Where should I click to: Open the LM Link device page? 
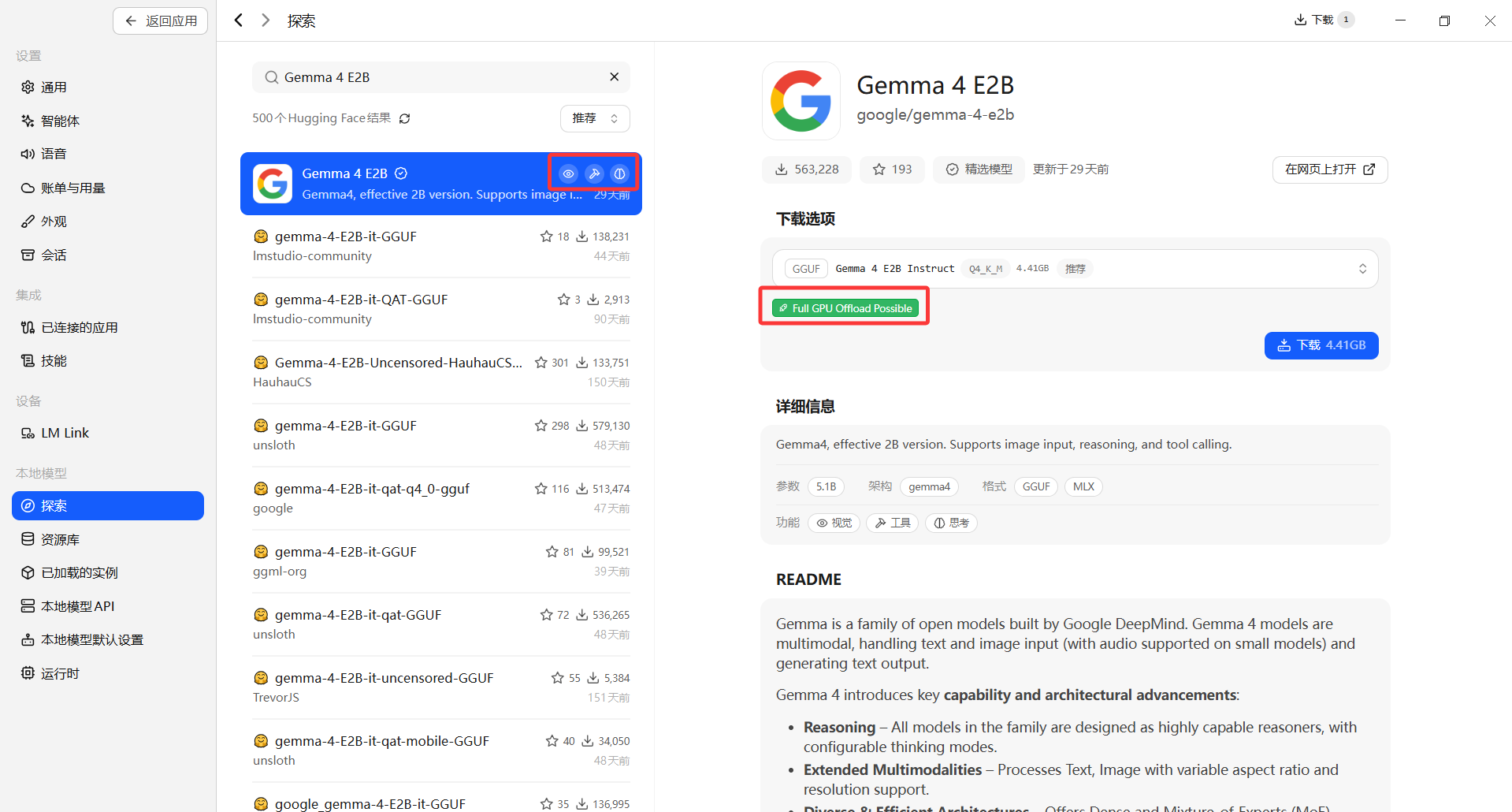point(108,433)
